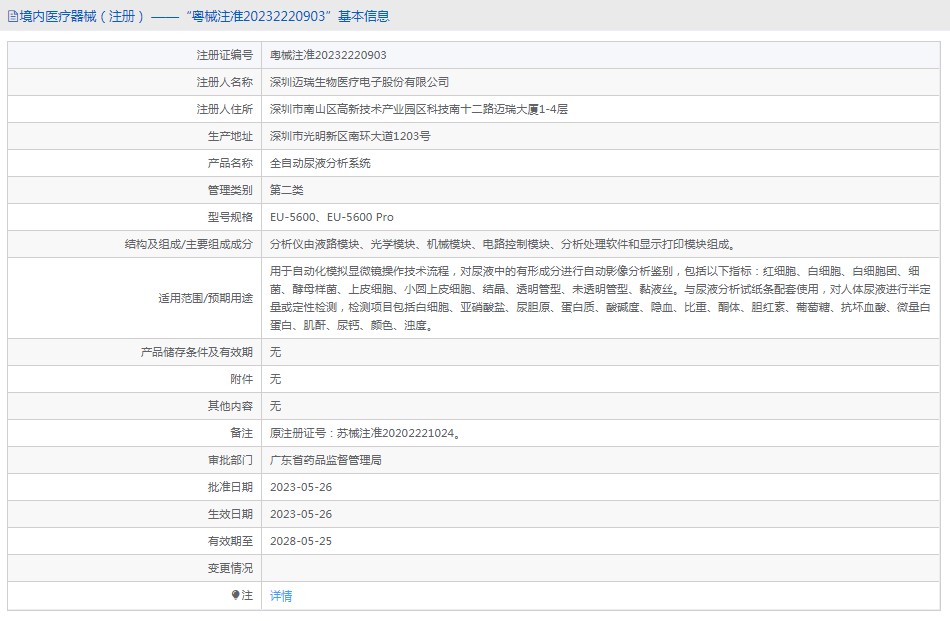
Task: Click the 生效日期 row label
Action: [x=230, y=514]
